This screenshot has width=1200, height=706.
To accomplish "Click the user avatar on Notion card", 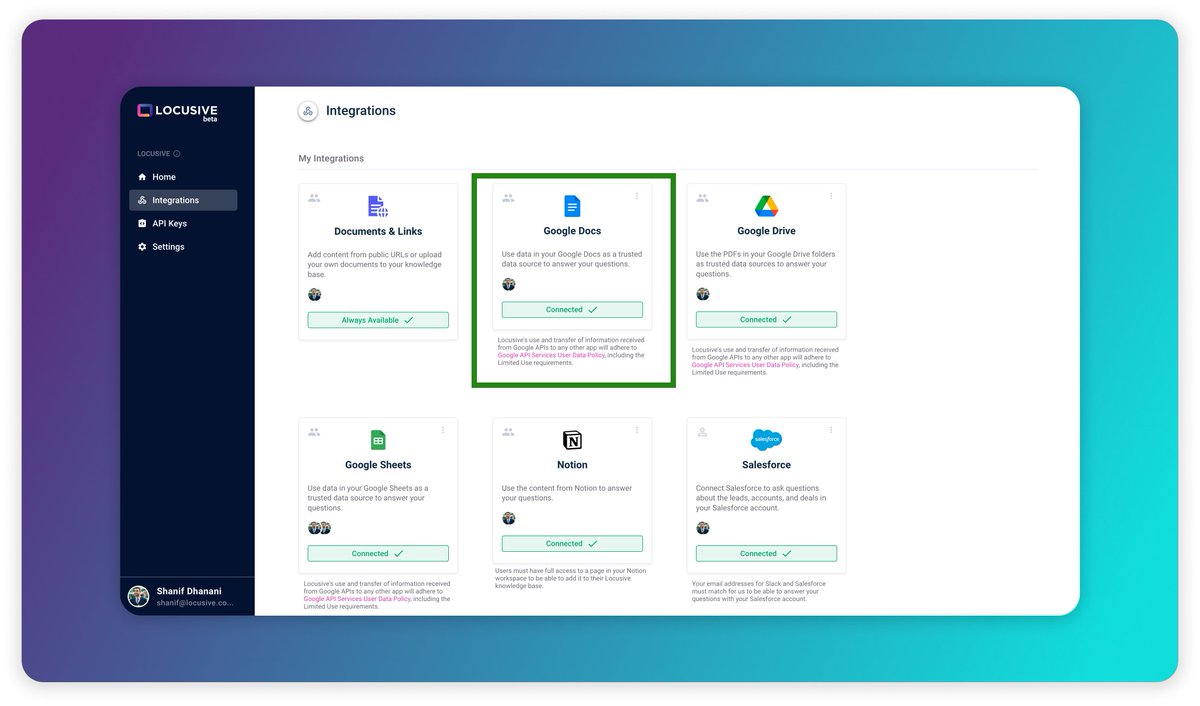I will click(508, 518).
